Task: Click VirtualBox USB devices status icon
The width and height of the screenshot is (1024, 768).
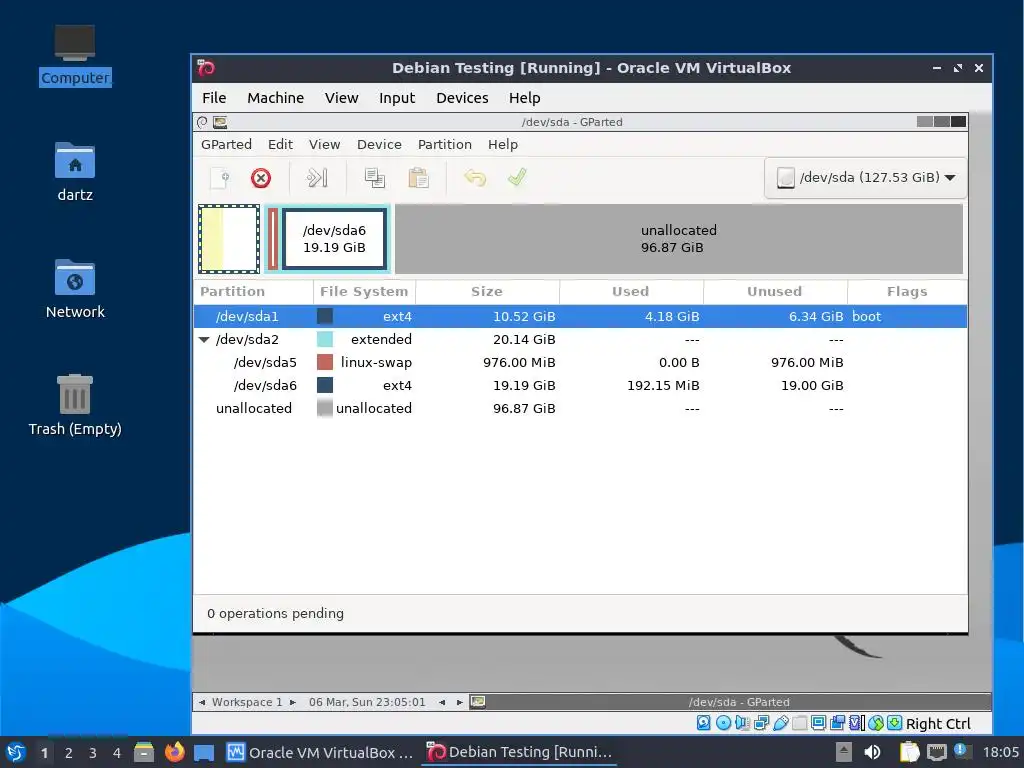Action: (x=780, y=723)
